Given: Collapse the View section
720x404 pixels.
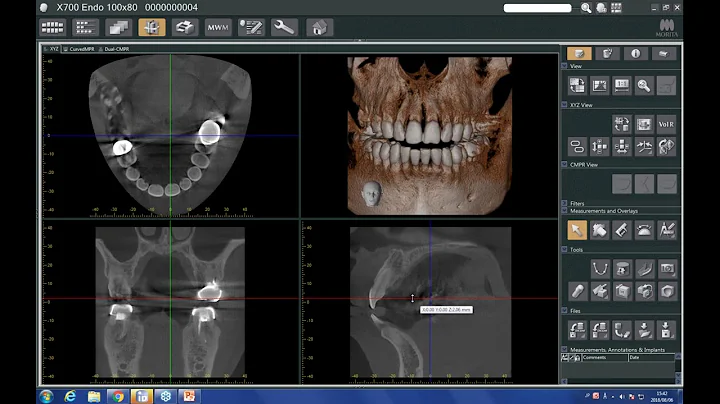Looking at the screenshot, I should click(x=564, y=66).
